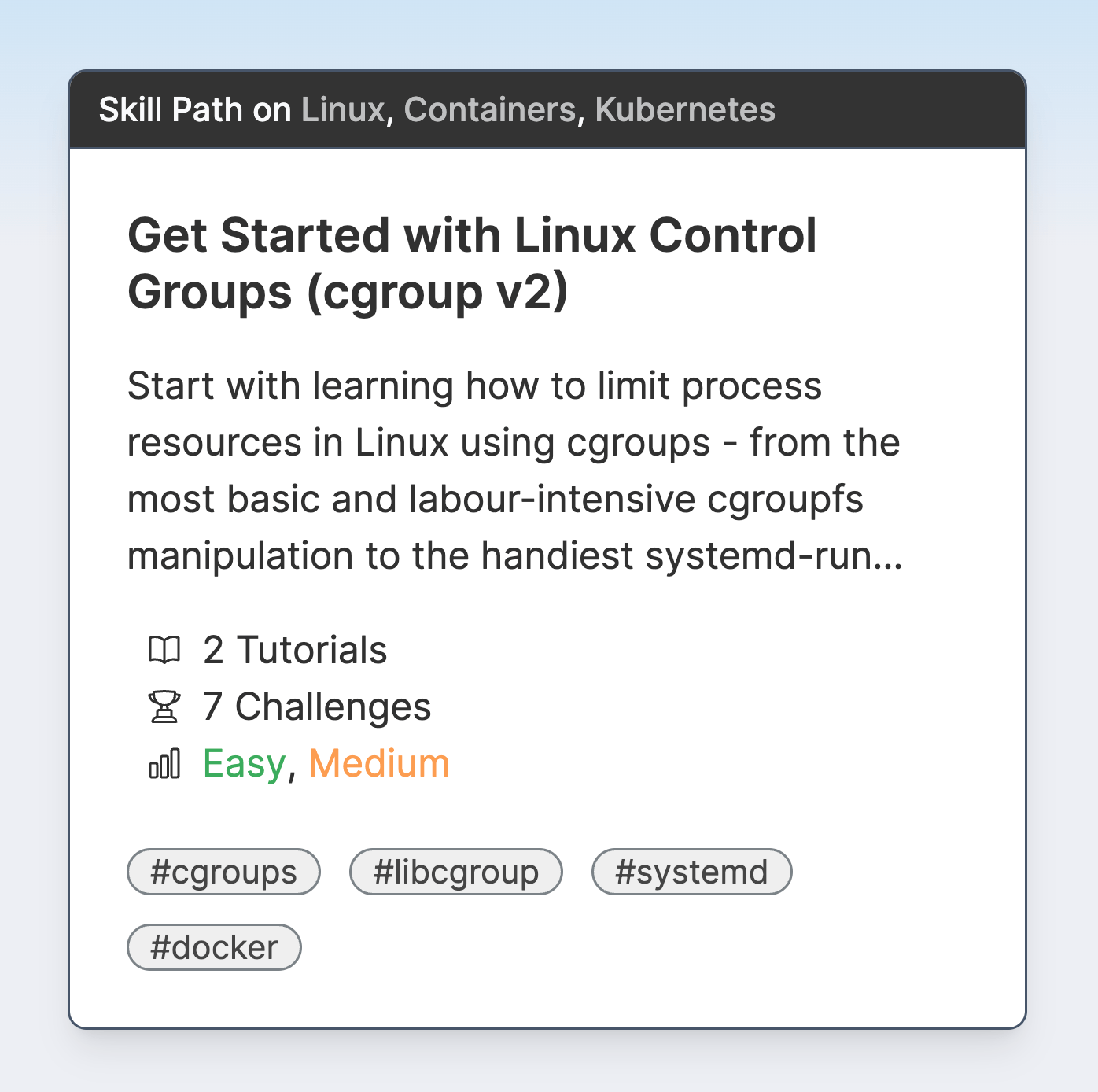Screen dimensions: 1098x1092
Task: Open the Kubernetes category link
Action: pos(685,109)
